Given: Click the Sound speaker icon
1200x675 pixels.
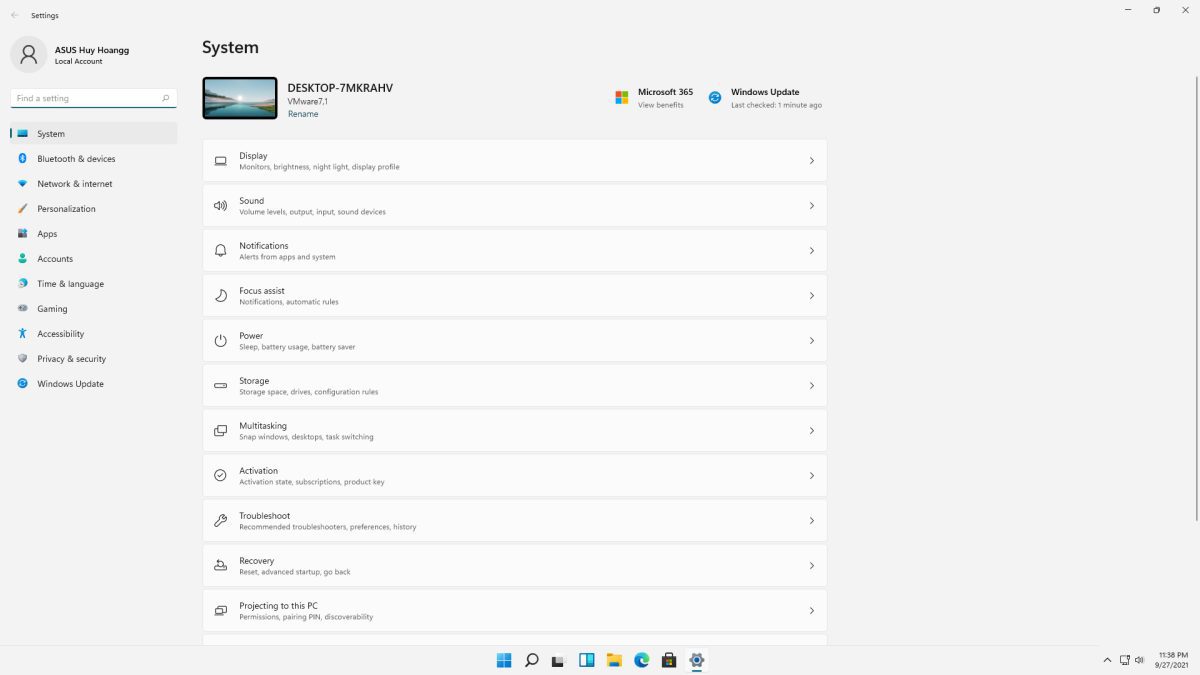Looking at the screenshot, I should coord(220,206).
